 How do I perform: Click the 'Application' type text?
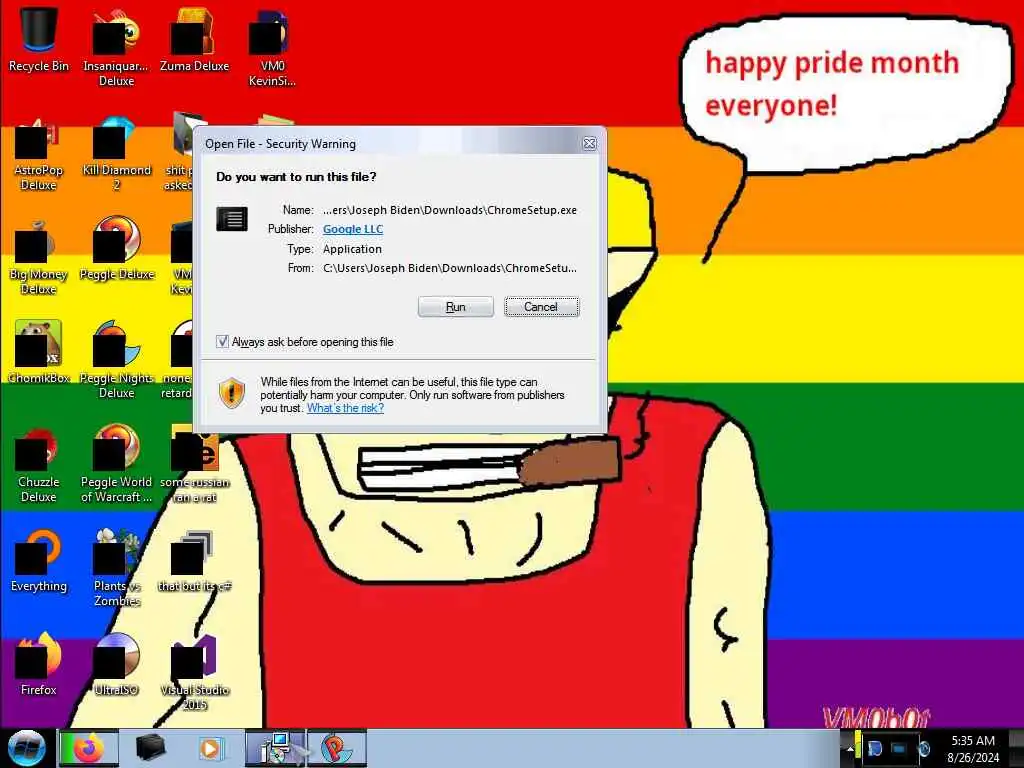click(352, 249)
